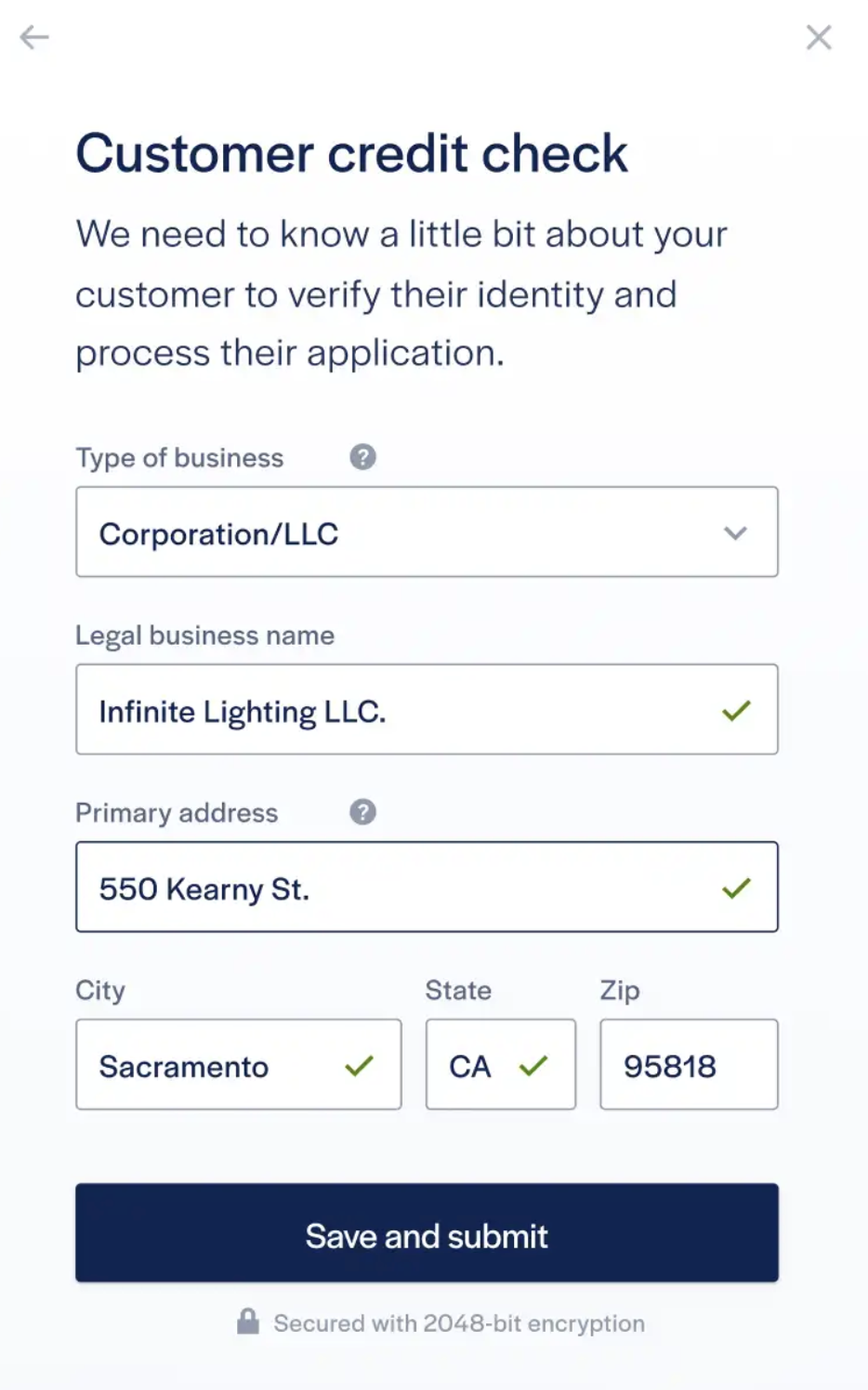Click the padlock encryption icon

point(248,1321)
